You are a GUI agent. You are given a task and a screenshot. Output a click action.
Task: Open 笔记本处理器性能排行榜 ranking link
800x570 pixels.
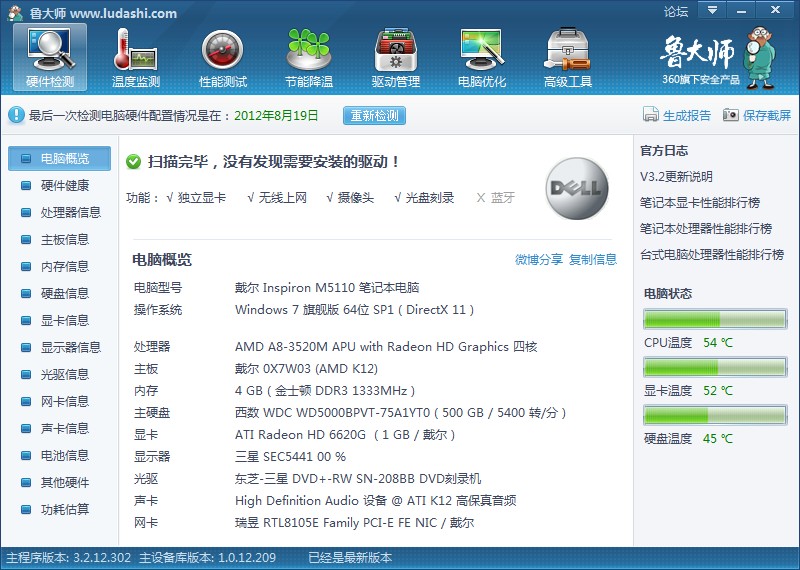[x=706, y=229]
